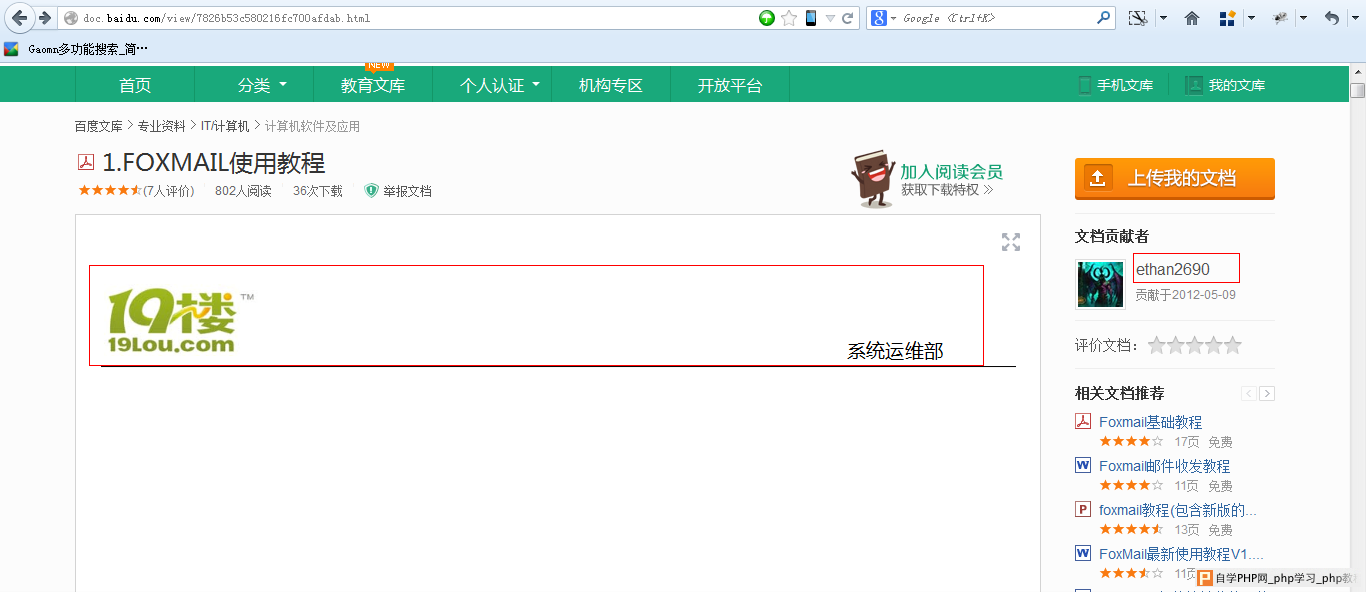
Task: Open 我的文库 in the navigation bar
Action: 1237,86
